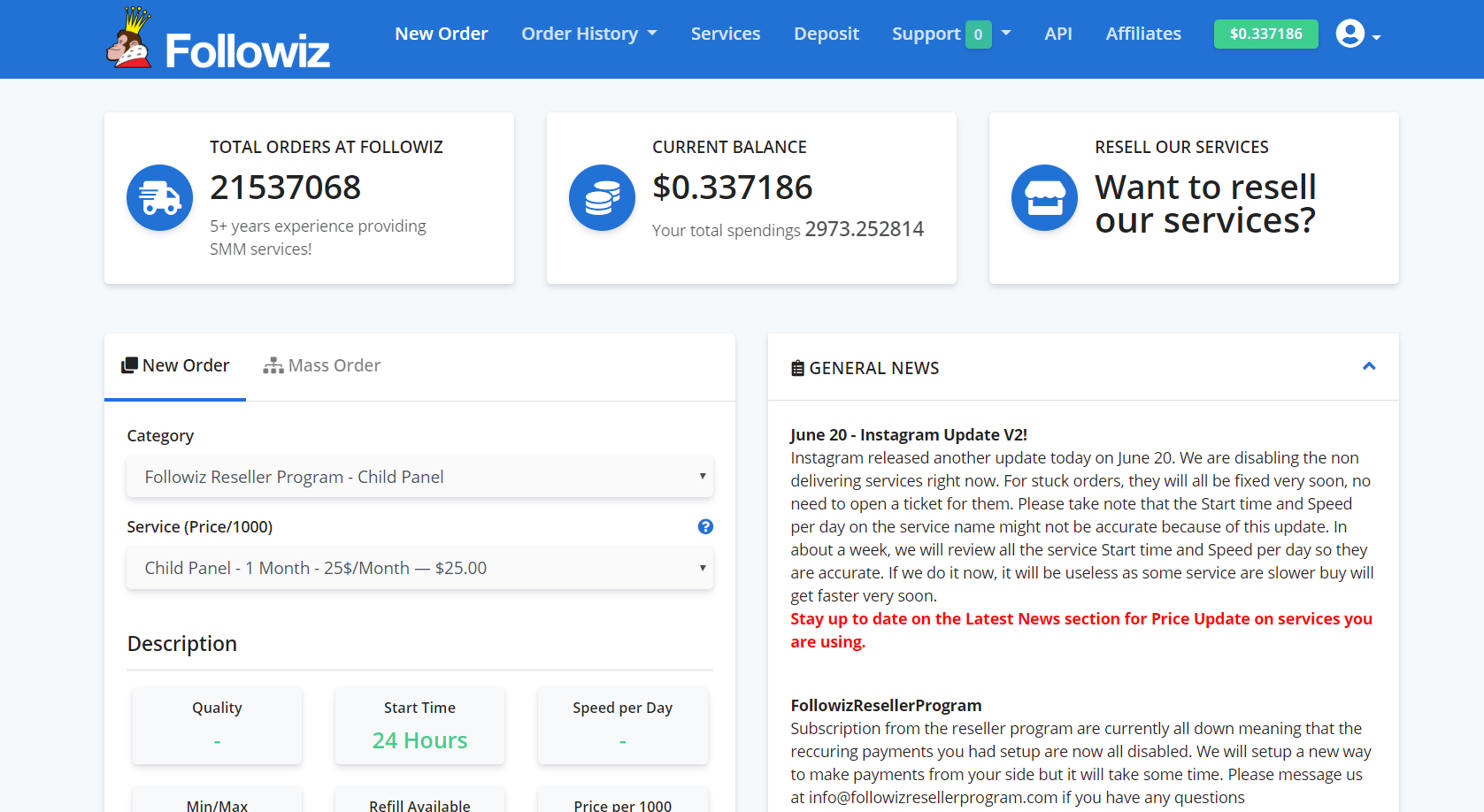Click the $0.337186 current balance amount
1484x812 pixels.
coord(732,188)
